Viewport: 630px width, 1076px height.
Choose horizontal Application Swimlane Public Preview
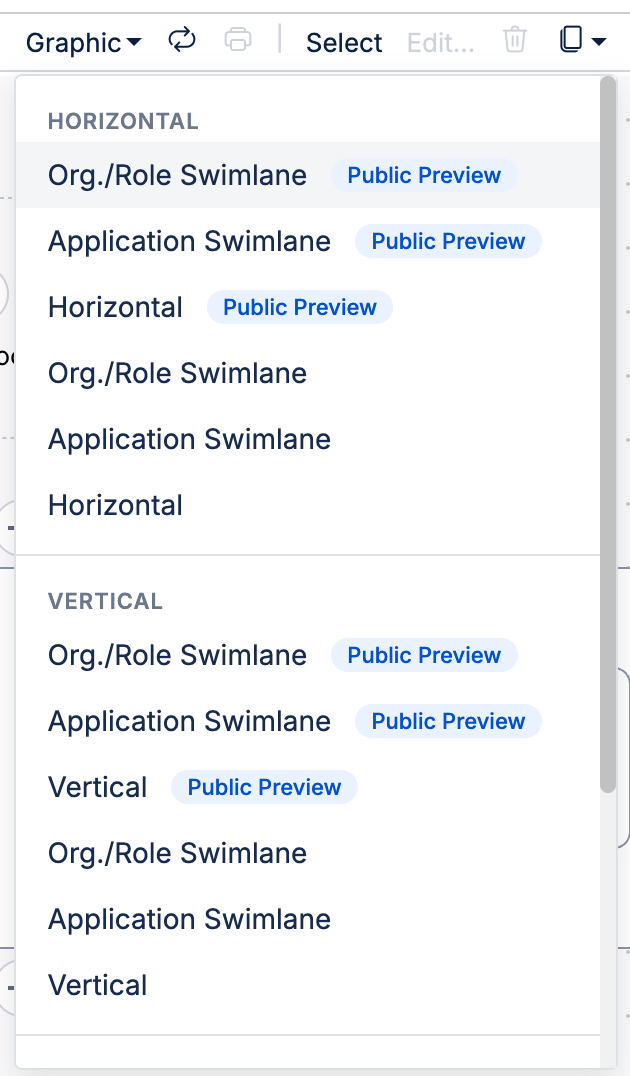click(307, 241)
